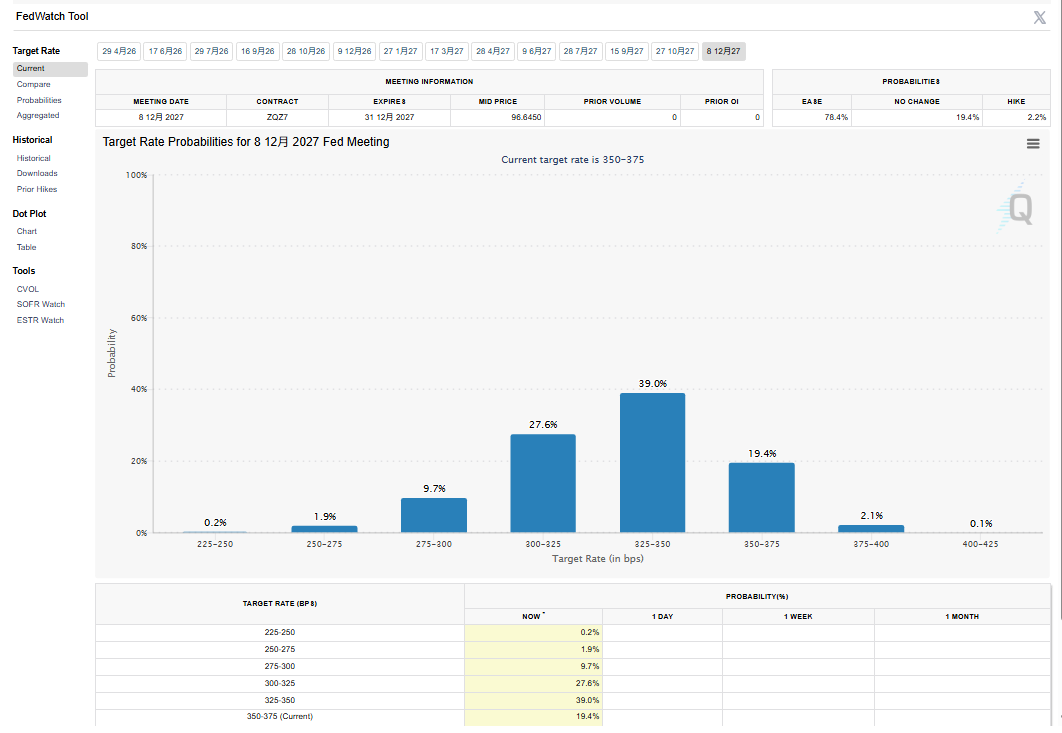Select the 29 4月26 meeting date tab

119,51
